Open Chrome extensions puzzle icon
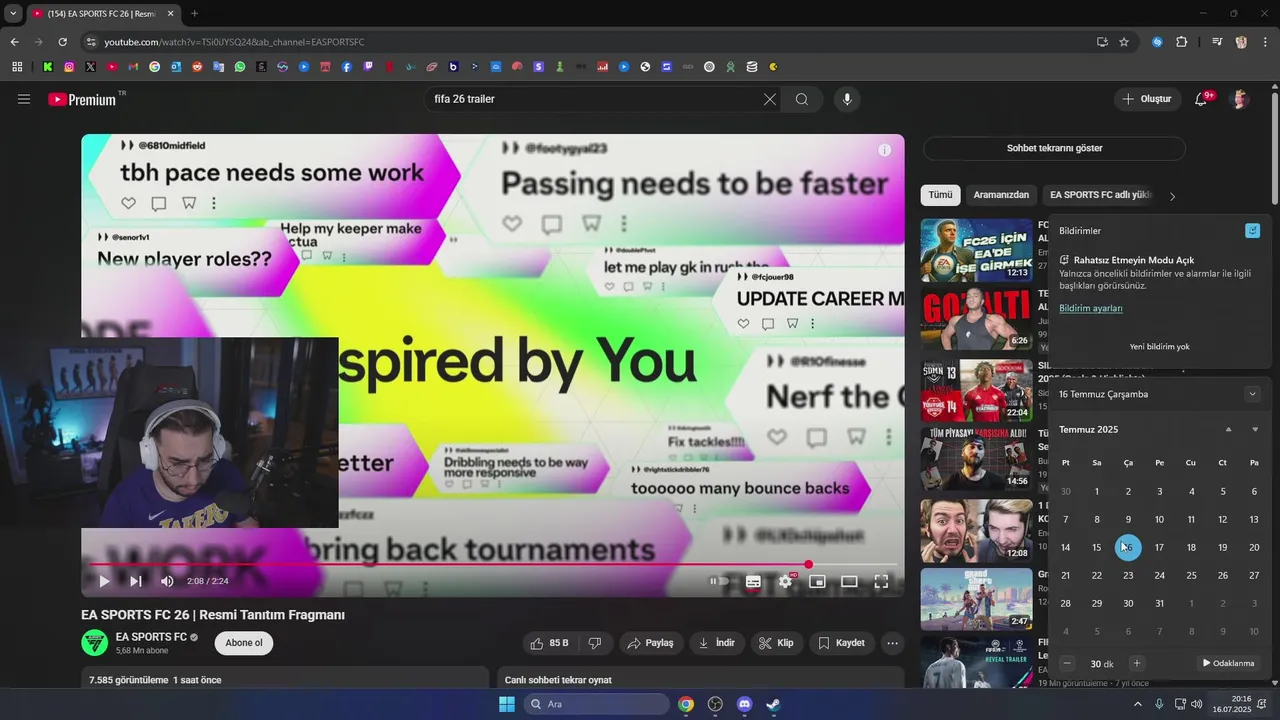The image size is (1280, 720). 1182,42
